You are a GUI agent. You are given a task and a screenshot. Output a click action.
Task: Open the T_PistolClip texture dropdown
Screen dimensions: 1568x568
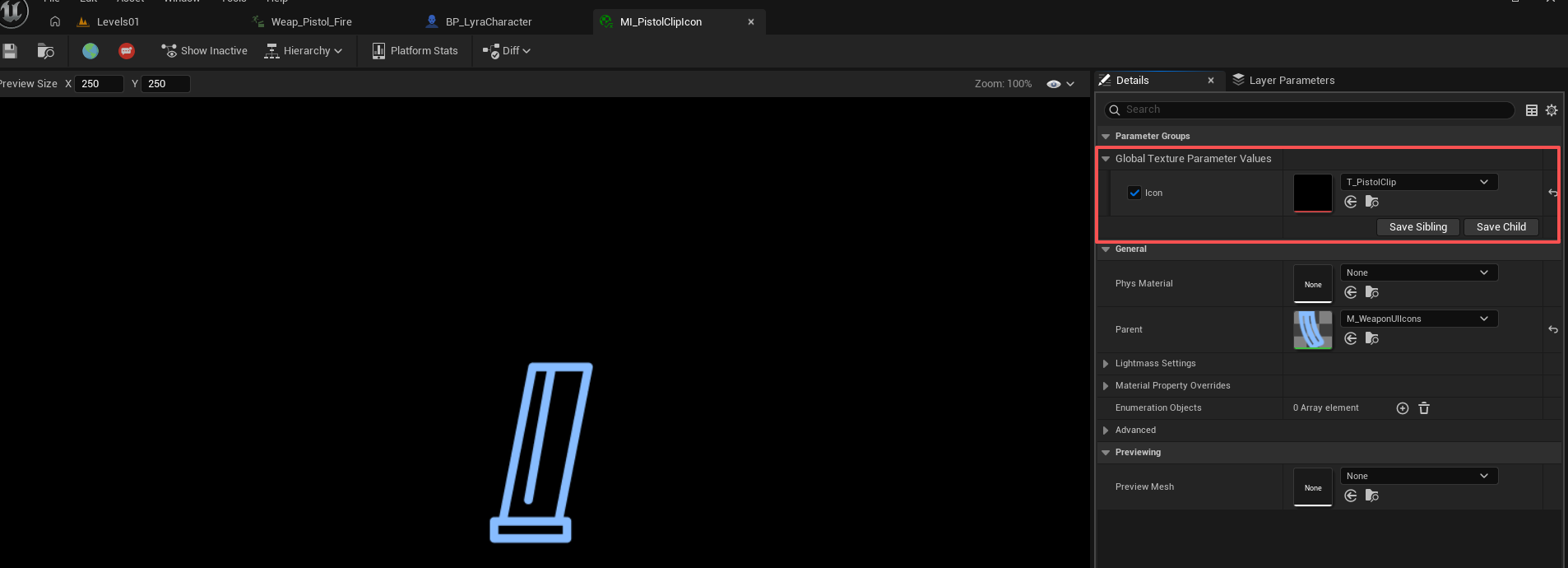(x=1418, y=182)
